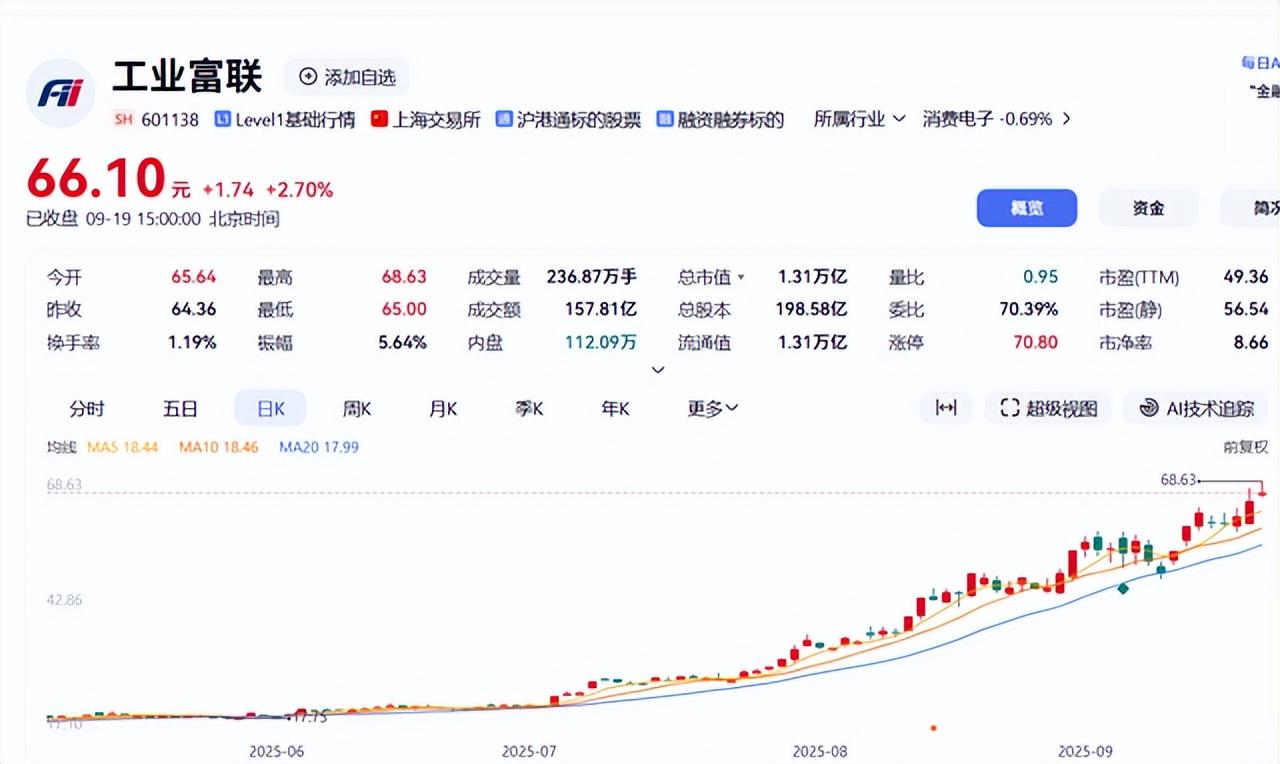Expand the 总市值 unit dropdown arrow

coord(741,277)
